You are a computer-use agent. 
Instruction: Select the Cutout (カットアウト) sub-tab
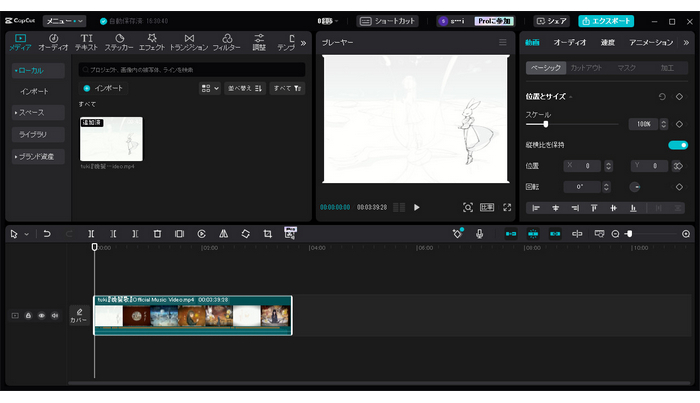click(x=586, y=68)
